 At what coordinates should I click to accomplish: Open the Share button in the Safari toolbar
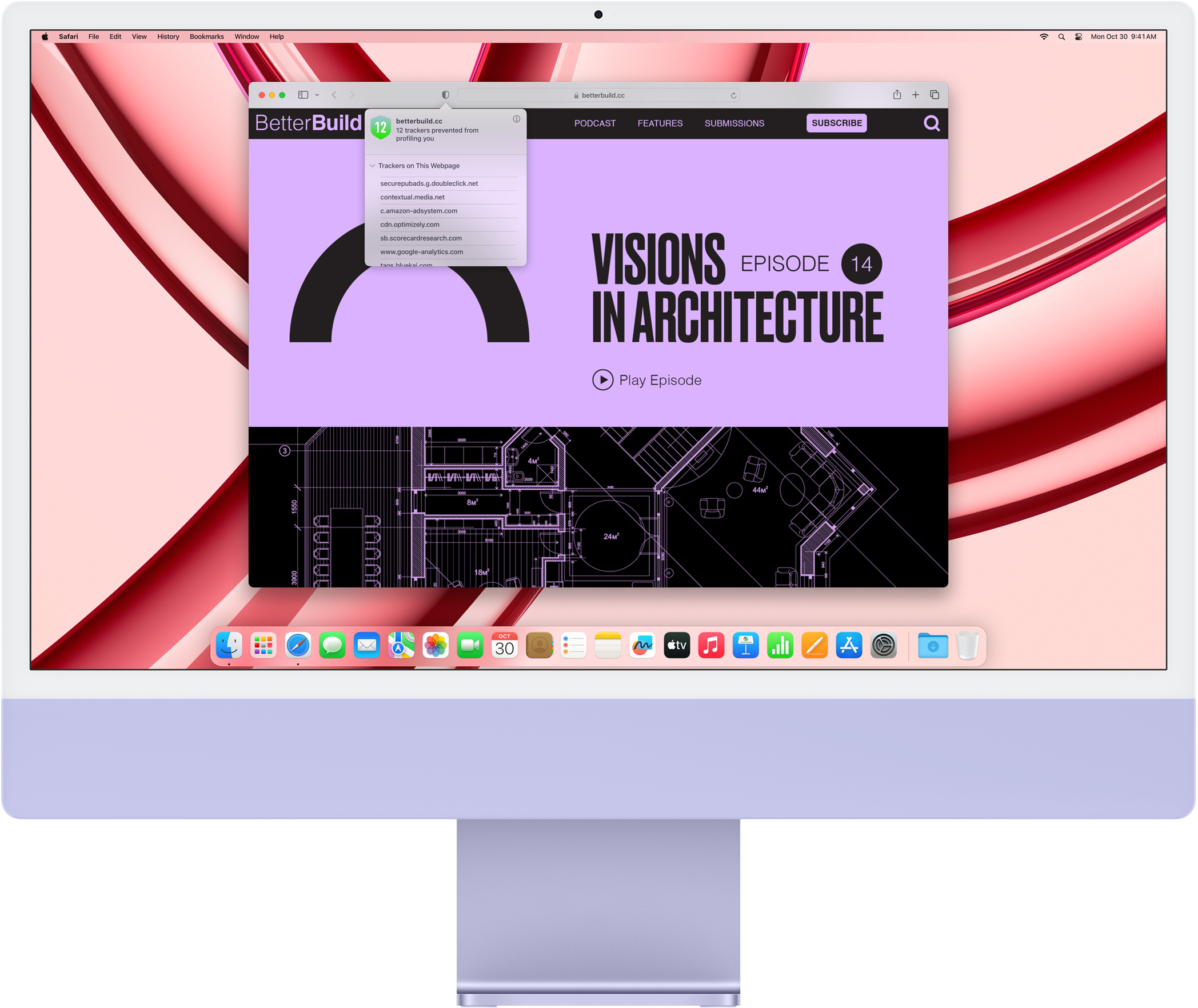(897, 94)
